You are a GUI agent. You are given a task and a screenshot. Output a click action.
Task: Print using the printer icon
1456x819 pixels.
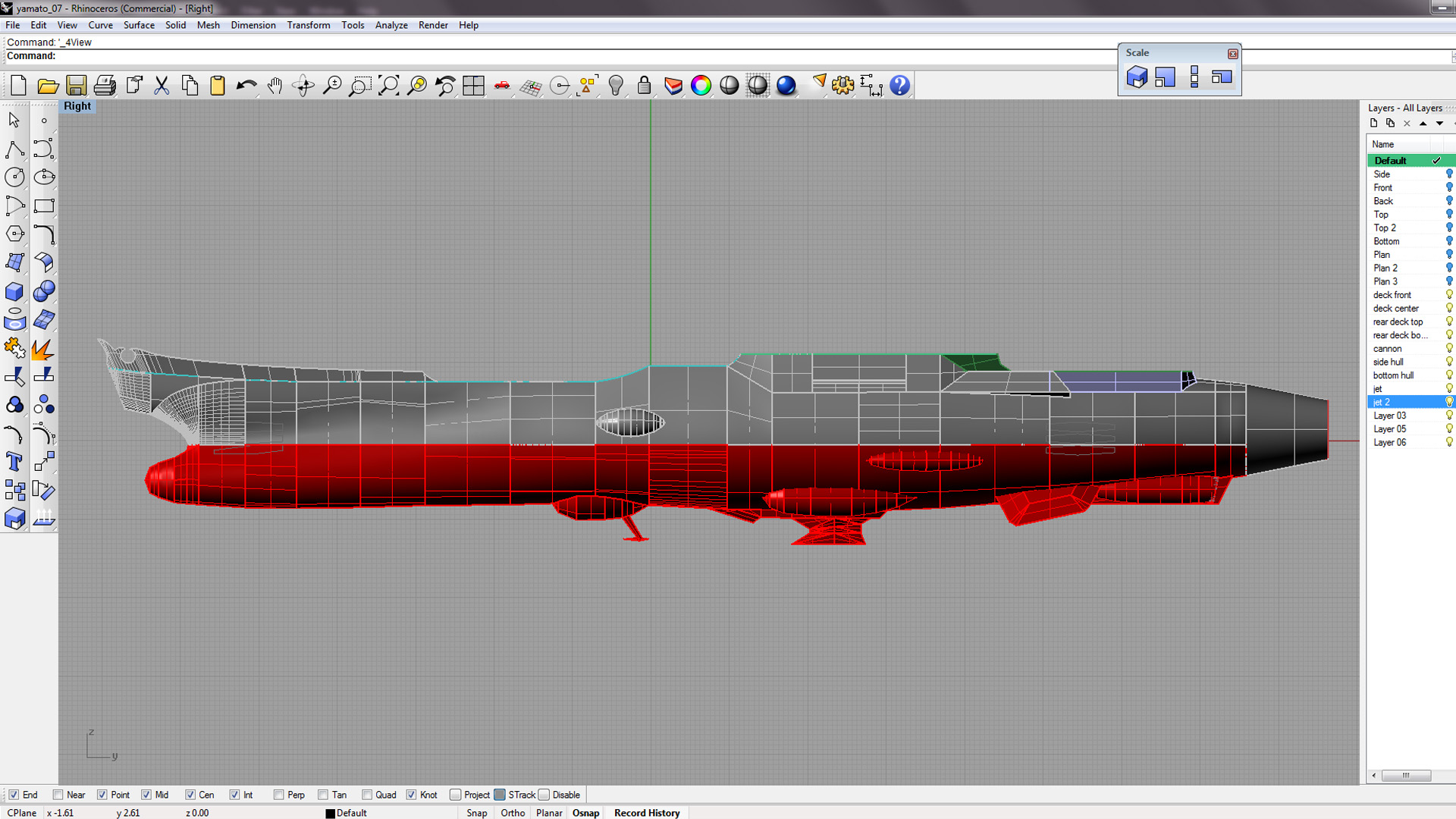click(x=105, y=86)
